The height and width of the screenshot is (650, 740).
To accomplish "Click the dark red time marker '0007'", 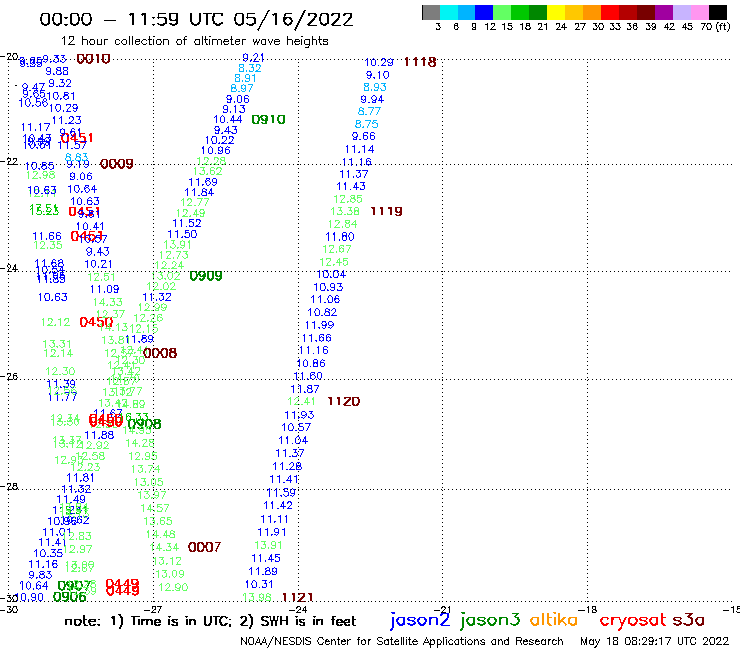I will (x=204, y=547).
